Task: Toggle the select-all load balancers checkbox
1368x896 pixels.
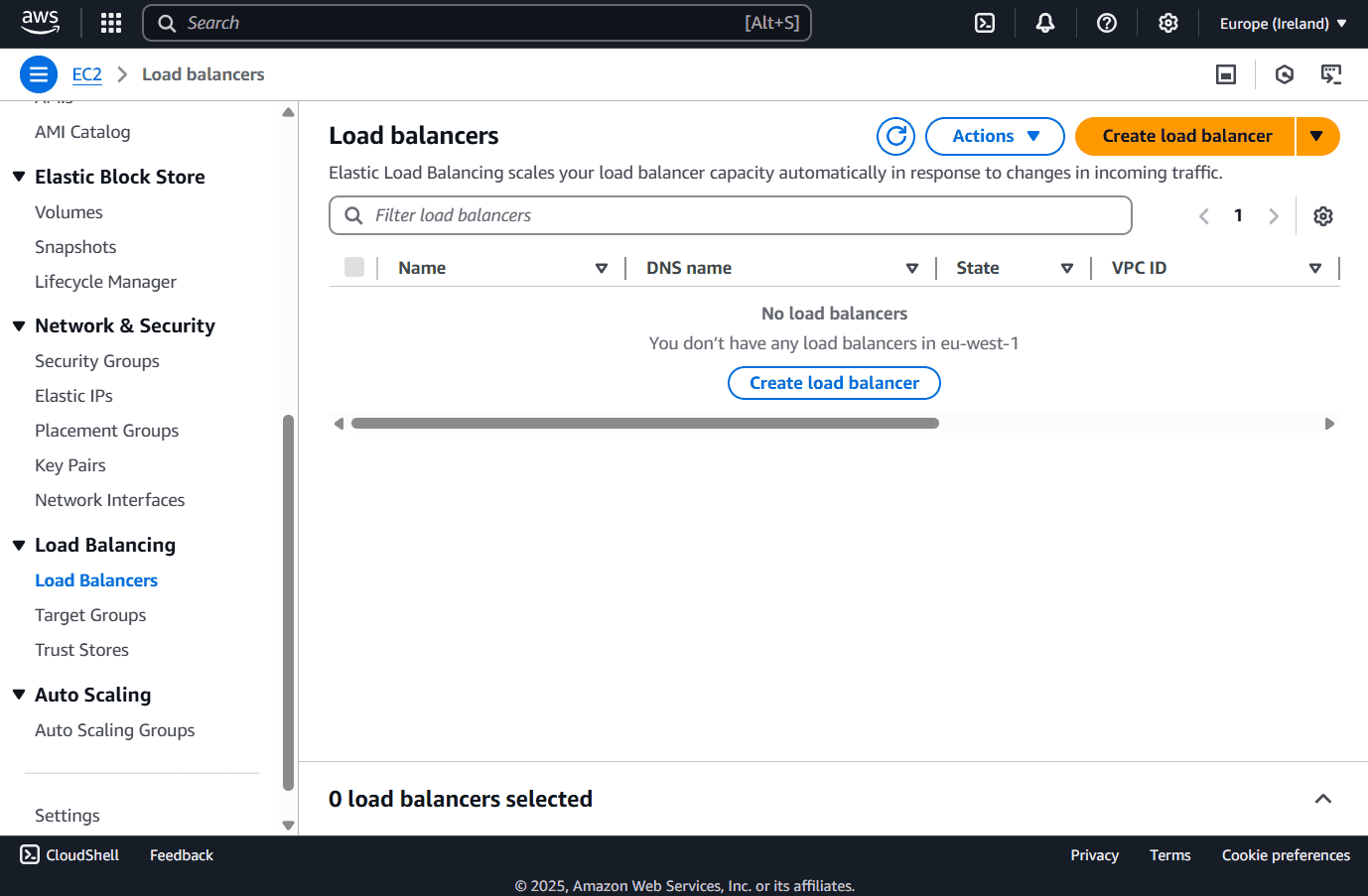Action: coord(354,267)
